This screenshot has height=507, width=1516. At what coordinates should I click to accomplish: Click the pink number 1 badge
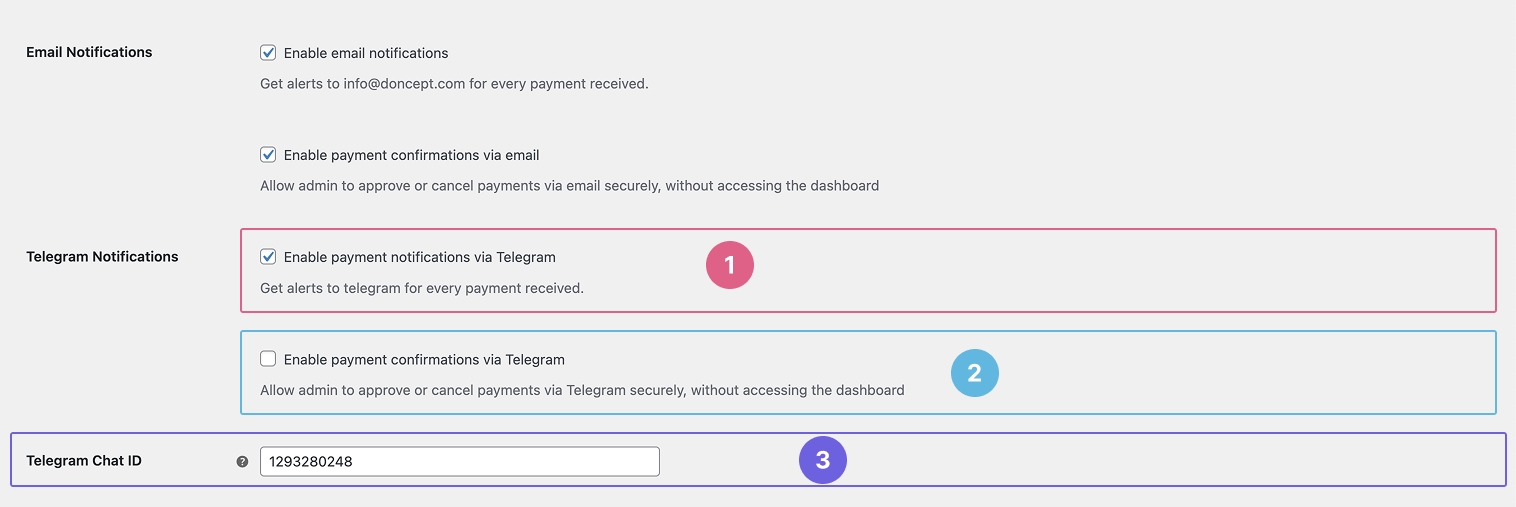click(x=729, y=265)
